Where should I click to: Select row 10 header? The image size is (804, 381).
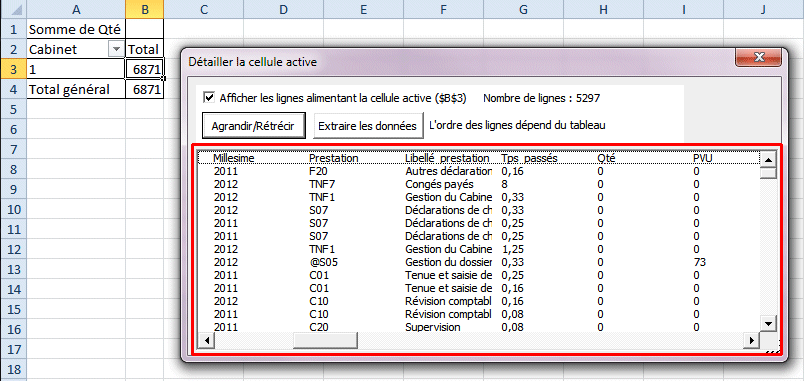coord(13,209)
